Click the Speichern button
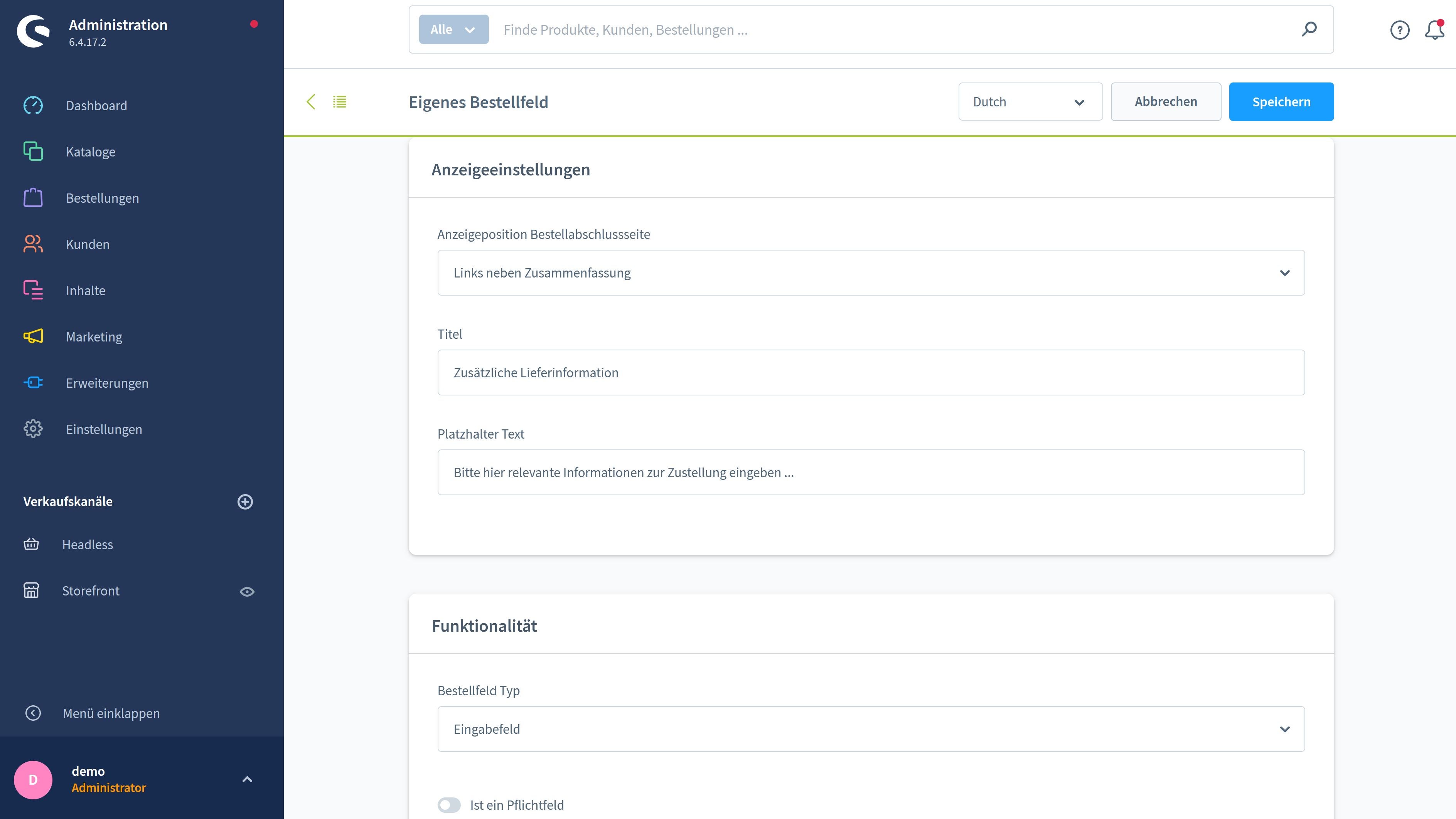Screen dimensions: 1456x819 coord(1281,101)
